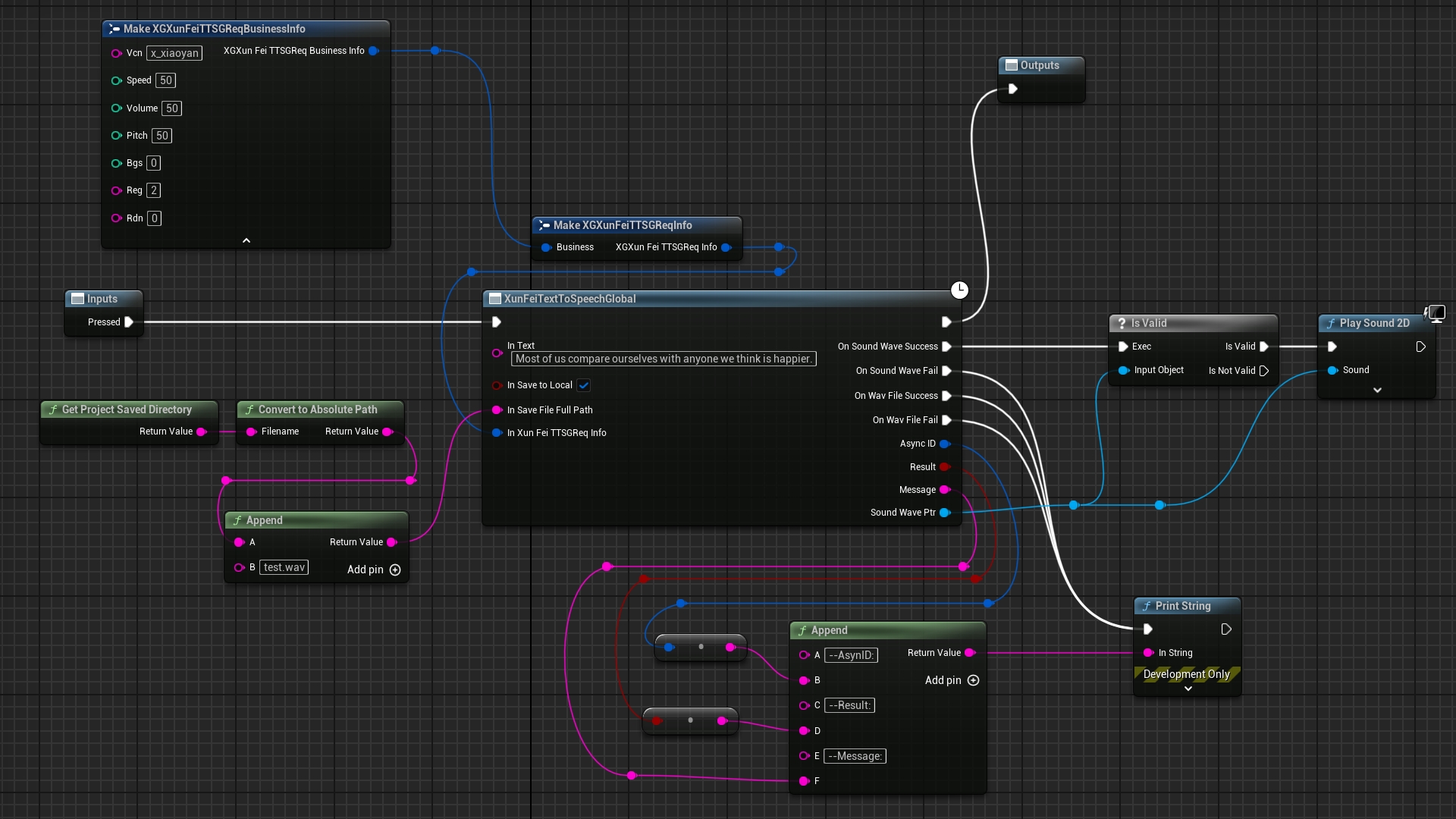The height and width of the screenshot is (819, 1456).
Task: Click the Is Not Valid output pin
Action: click(1264, 371)
